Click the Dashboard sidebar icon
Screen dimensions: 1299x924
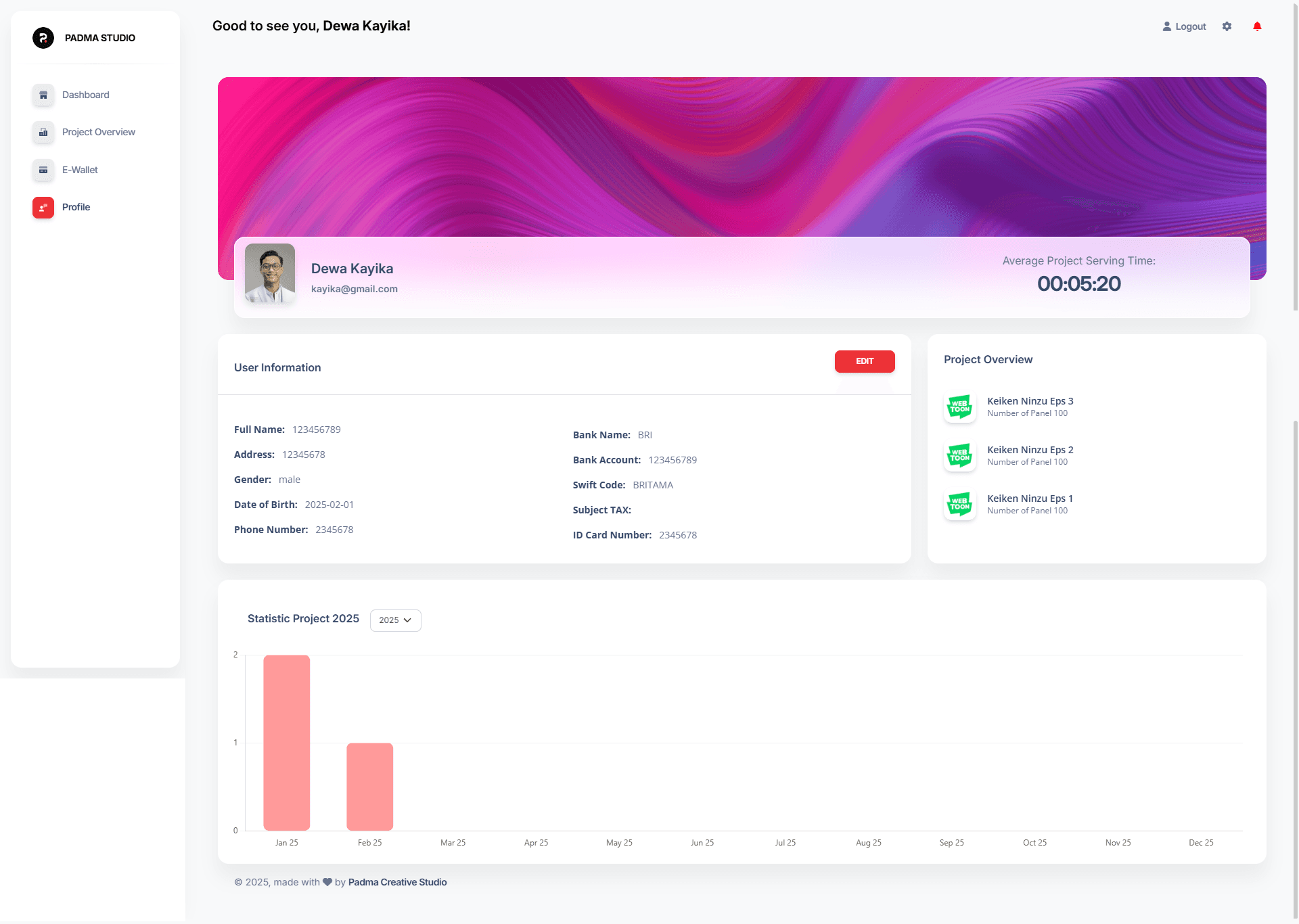43,95
